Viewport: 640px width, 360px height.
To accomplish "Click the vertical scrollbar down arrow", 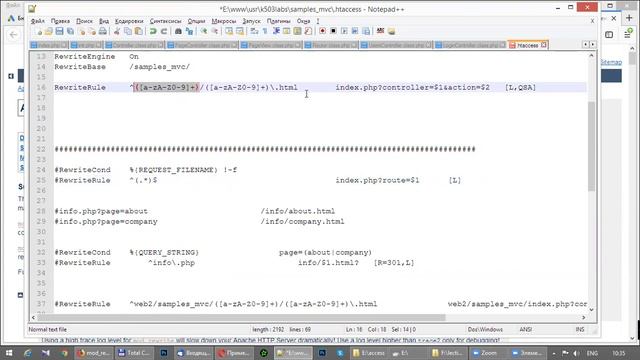I will tap(591, 310).
